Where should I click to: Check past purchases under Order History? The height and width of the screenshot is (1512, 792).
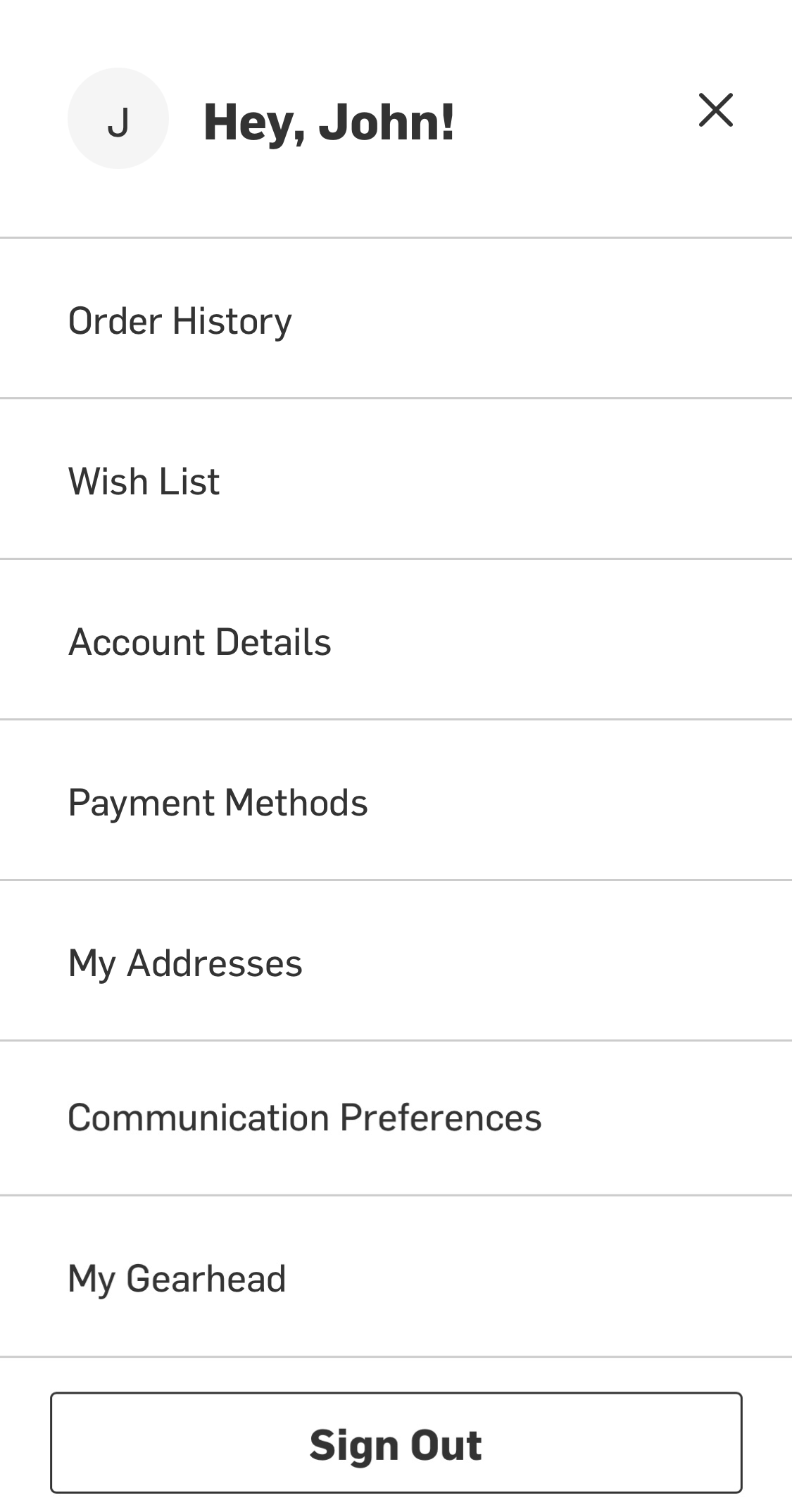point(180,321)
